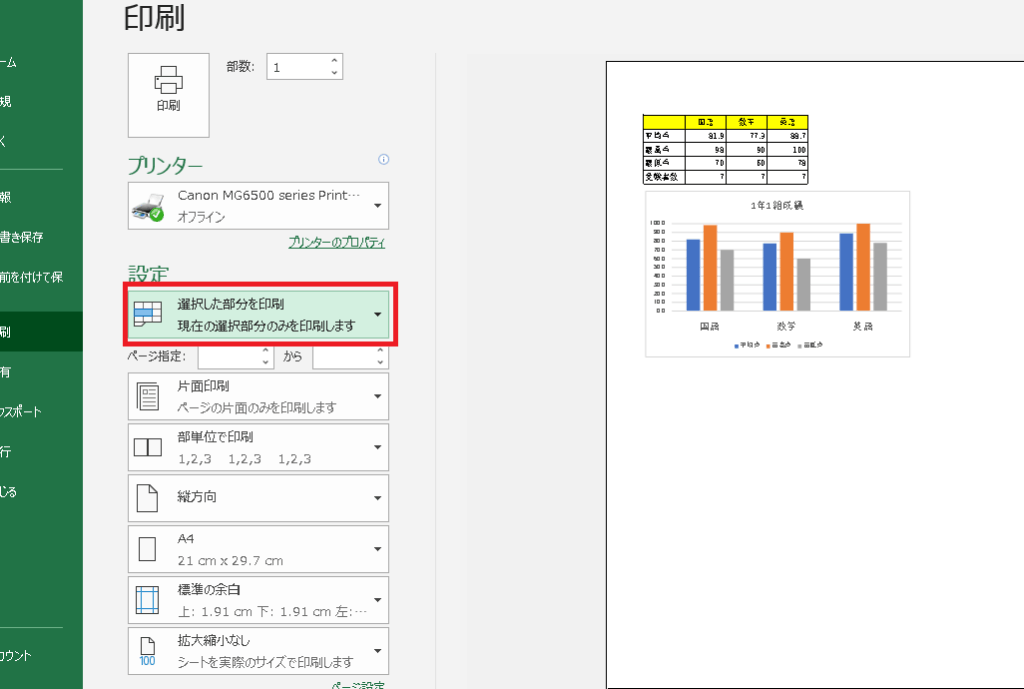
Task: Click the 1年1組成績 chart in preview
Action: point(777,274)
